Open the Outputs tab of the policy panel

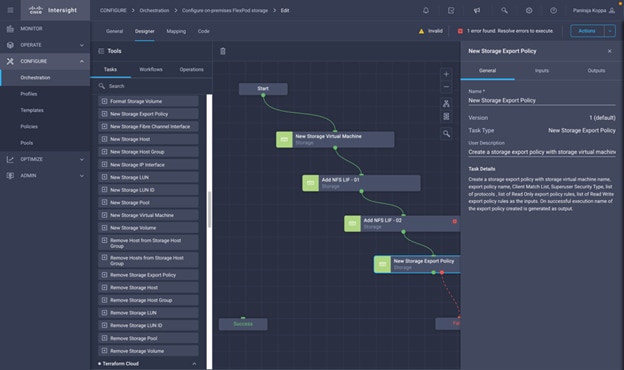point(596,70)
